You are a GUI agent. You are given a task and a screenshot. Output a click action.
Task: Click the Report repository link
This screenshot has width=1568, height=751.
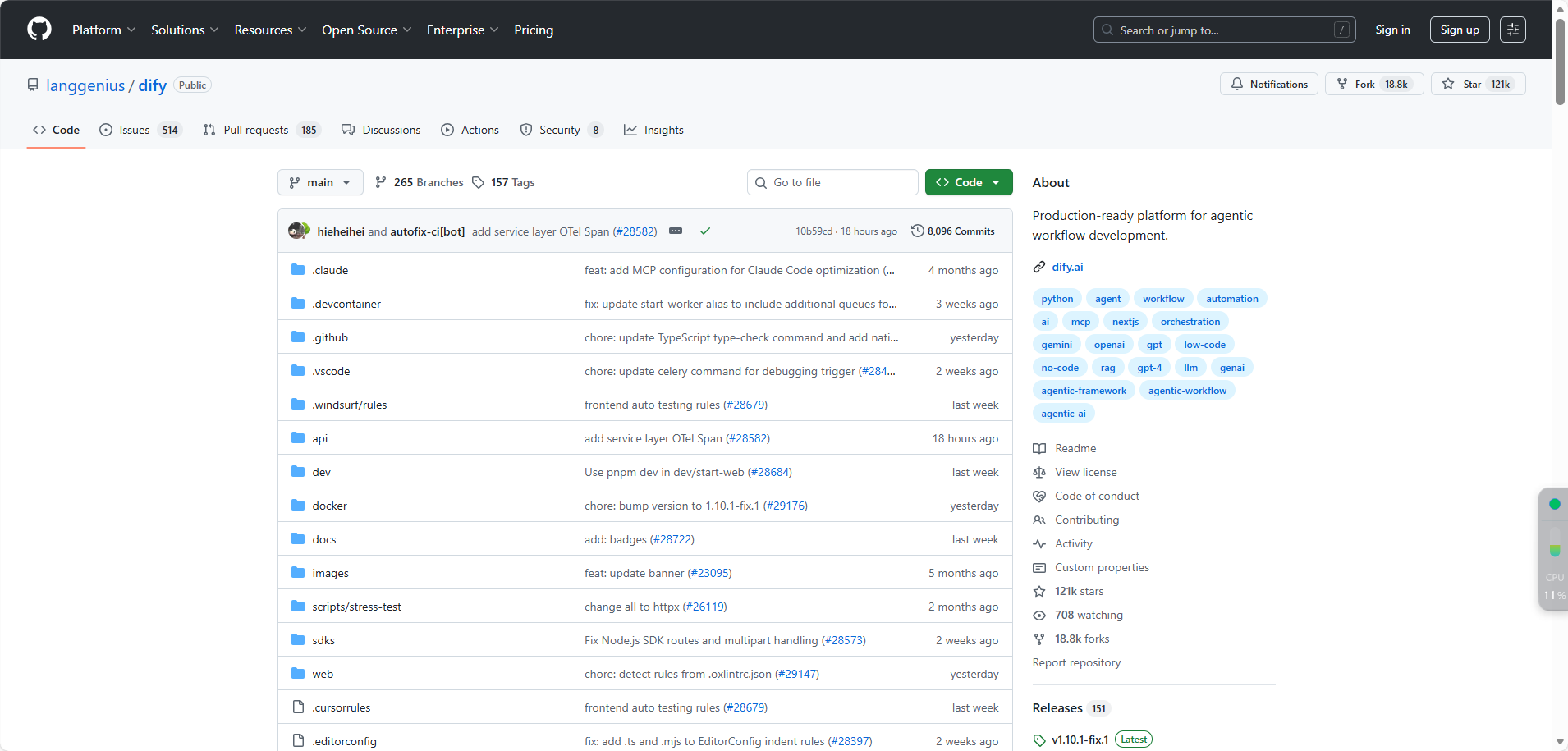[x=1076, y=662]
